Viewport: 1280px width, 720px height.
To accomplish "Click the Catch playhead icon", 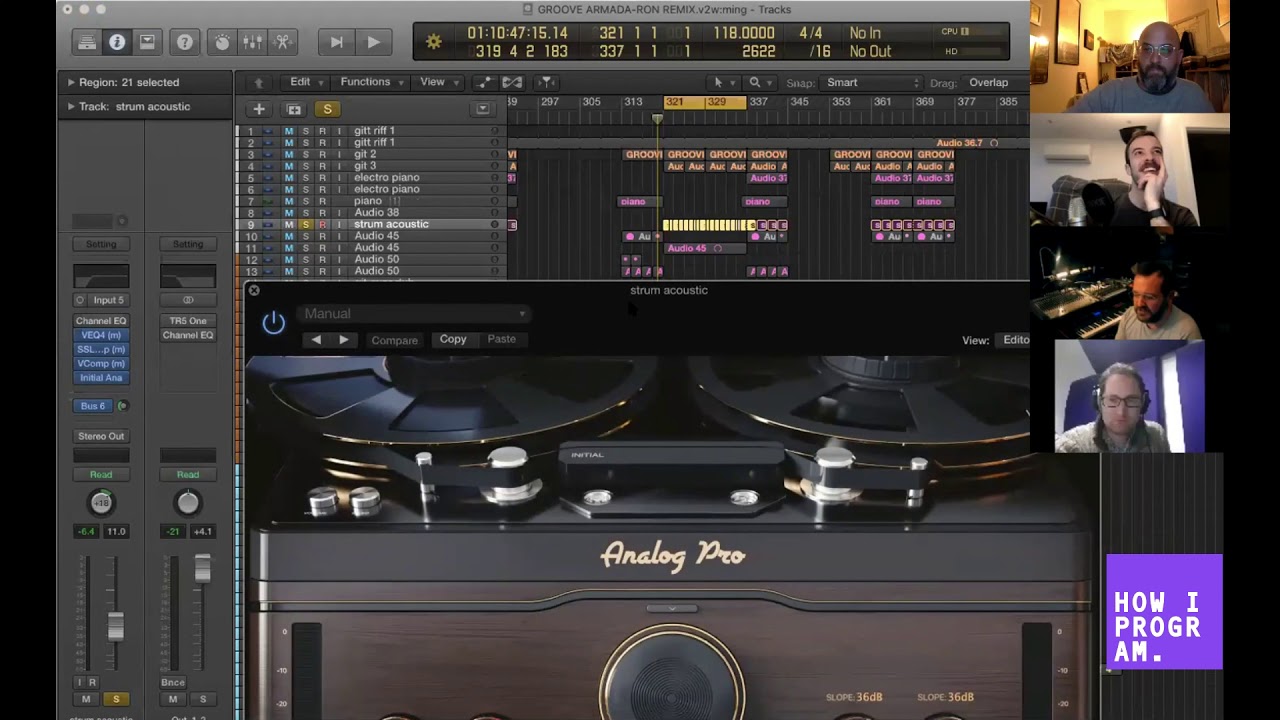I will click(x=546, y=82).
